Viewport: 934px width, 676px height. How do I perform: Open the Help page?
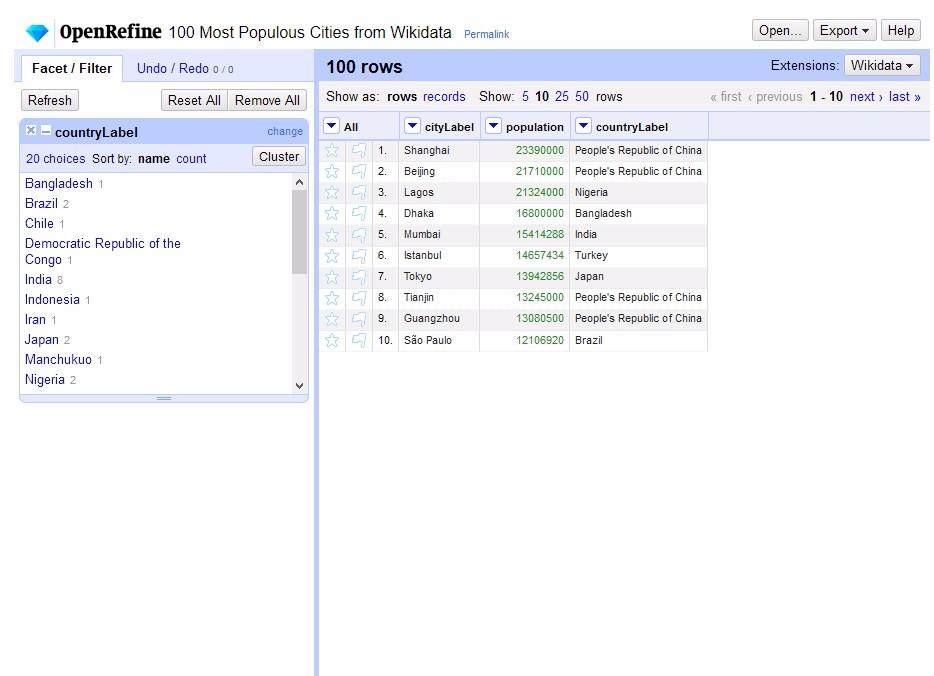(901, 30)
